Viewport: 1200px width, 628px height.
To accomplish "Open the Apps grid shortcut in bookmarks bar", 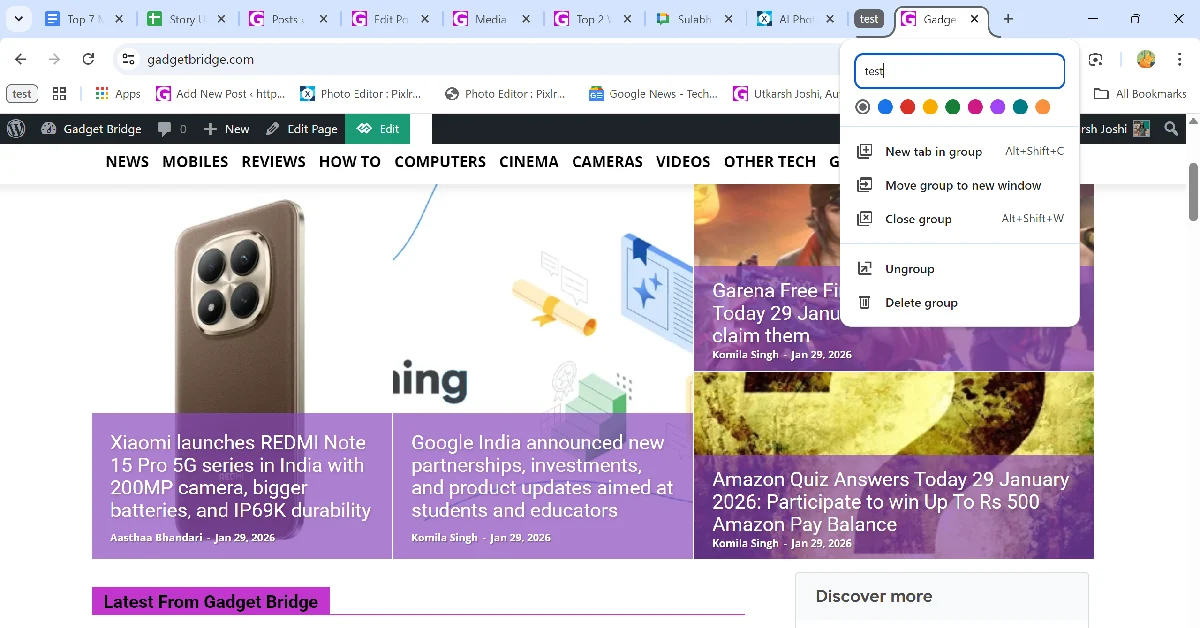I will coord(117,94).
